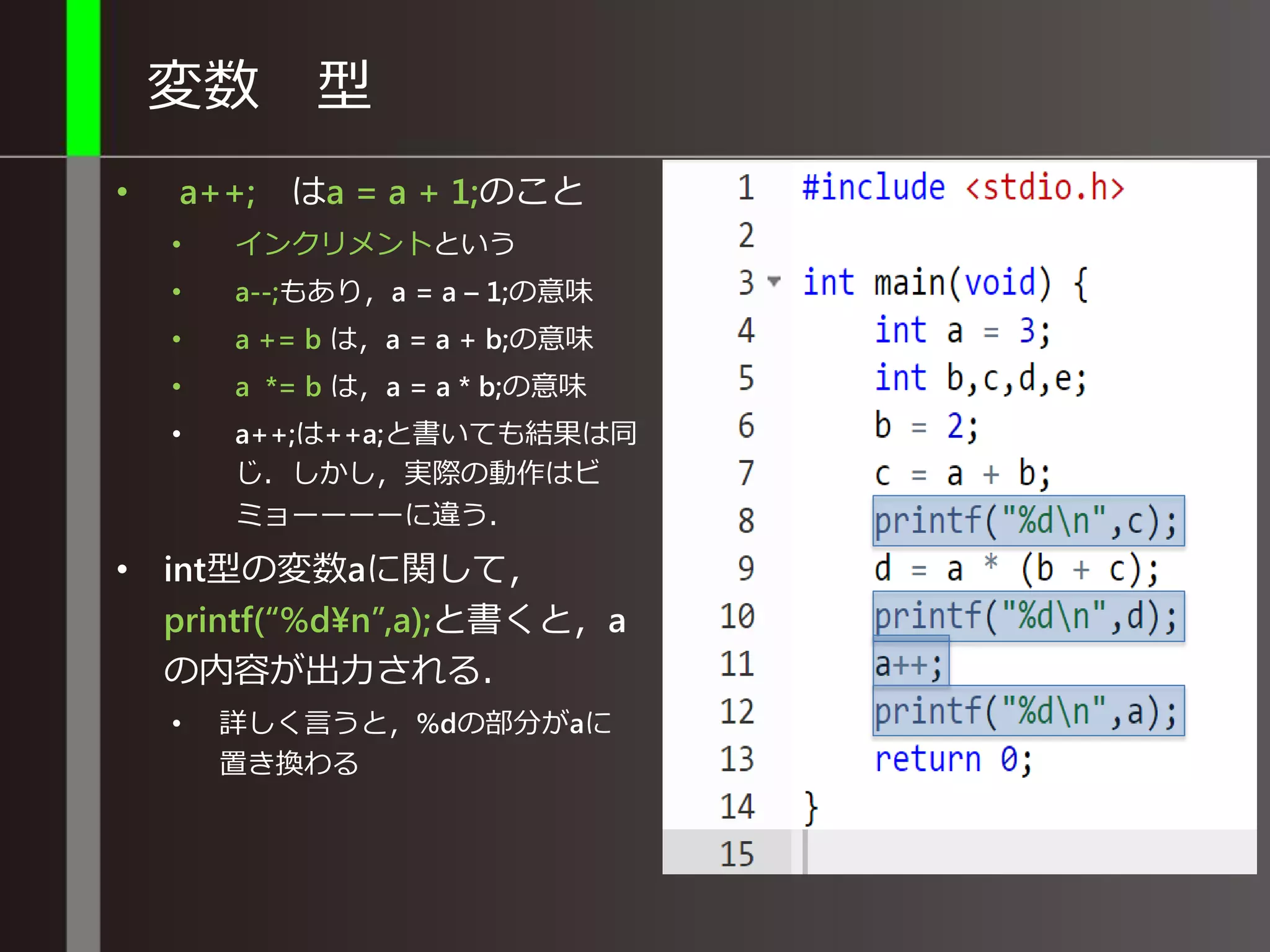This screenshot has height=952, width=1270.
Task: Click the return 0; line
Action: (954, 759)
